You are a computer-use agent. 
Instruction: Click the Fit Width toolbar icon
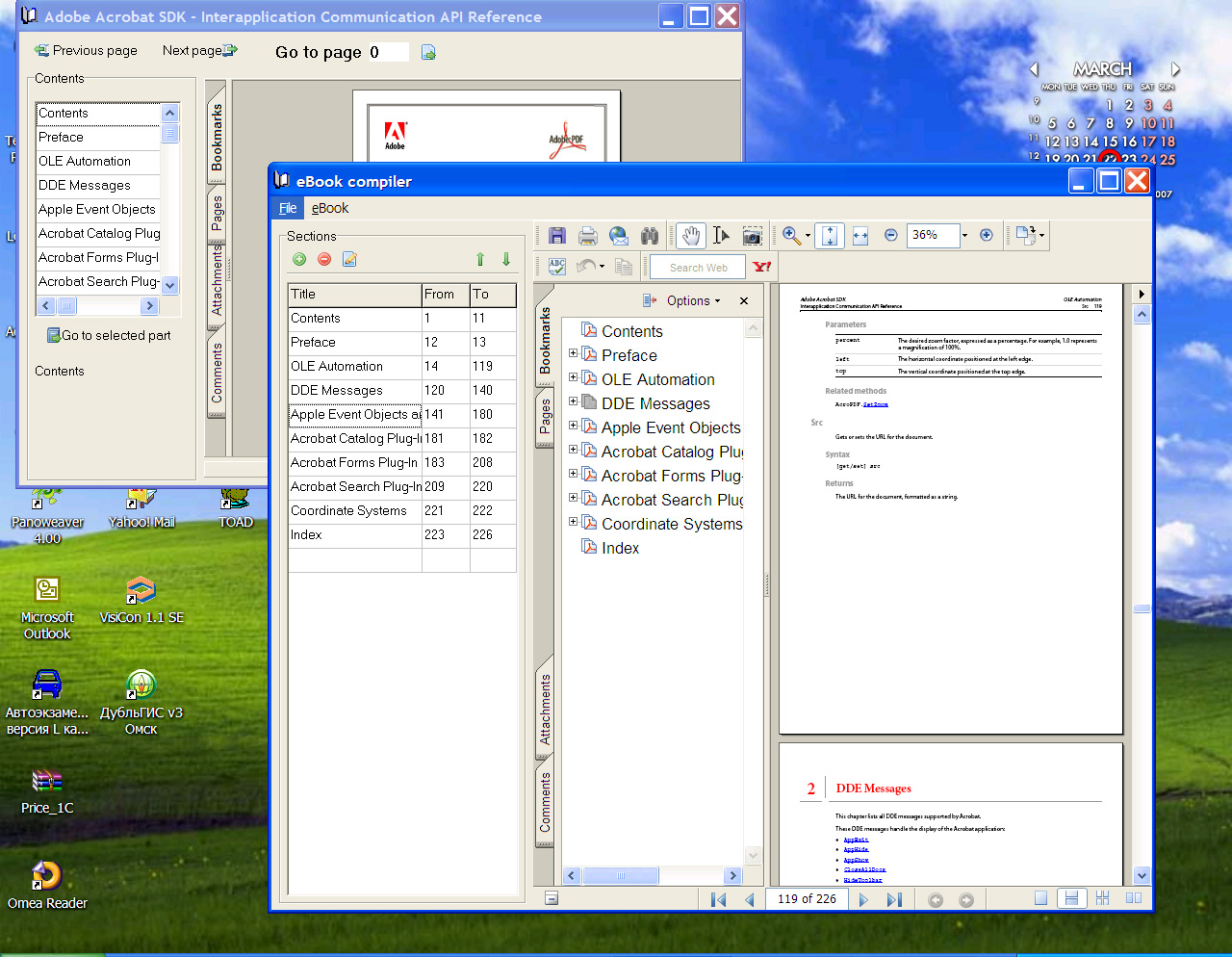(x=860, y=236)
